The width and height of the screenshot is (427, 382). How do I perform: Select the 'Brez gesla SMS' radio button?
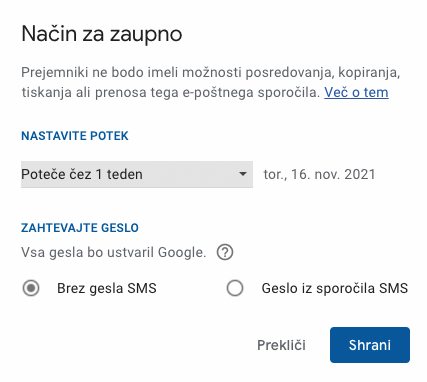(x=31, y=288)
